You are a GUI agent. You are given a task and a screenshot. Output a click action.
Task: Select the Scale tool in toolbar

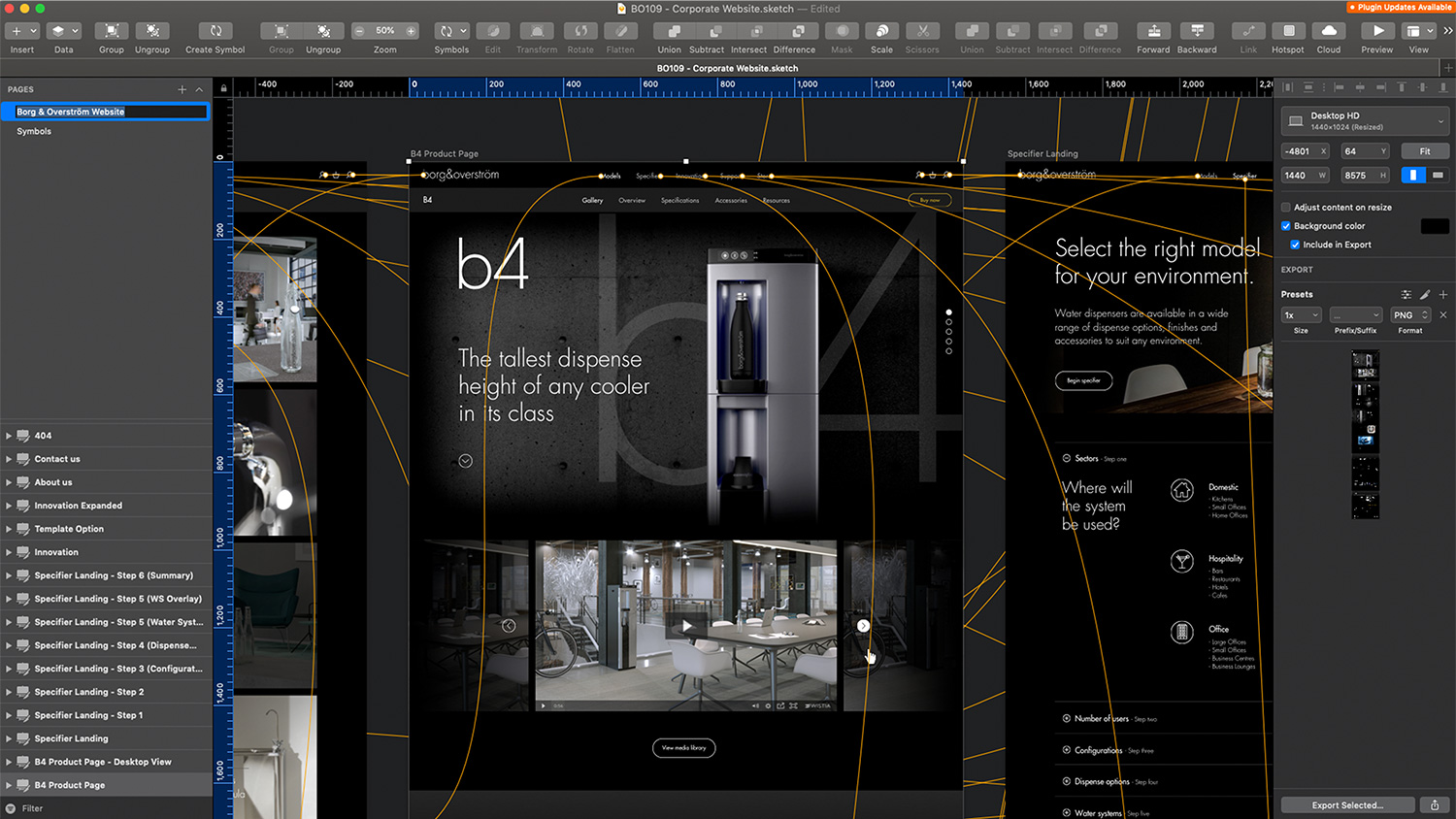click(x=881, y=31)
